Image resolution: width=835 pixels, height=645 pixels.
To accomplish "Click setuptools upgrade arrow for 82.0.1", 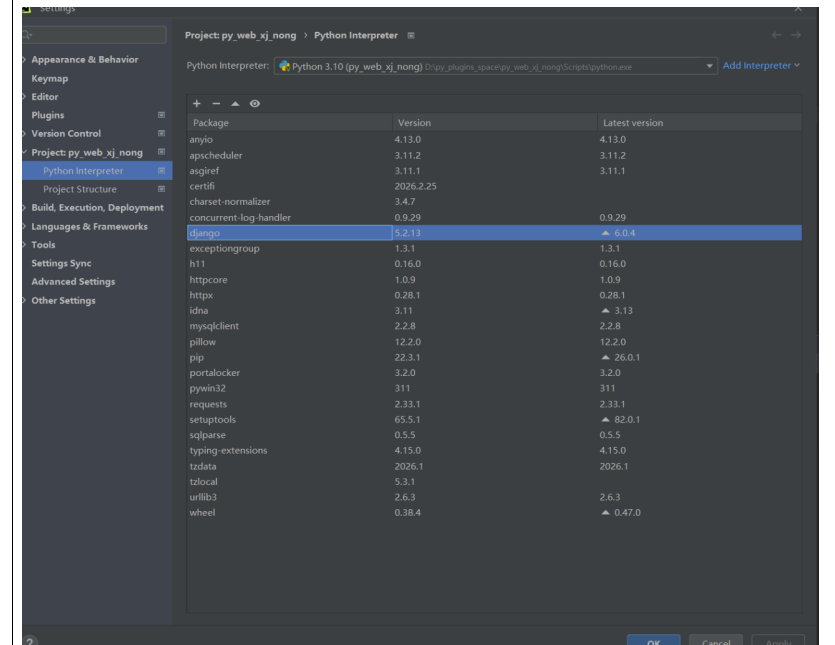I will [x=605, y=420].
